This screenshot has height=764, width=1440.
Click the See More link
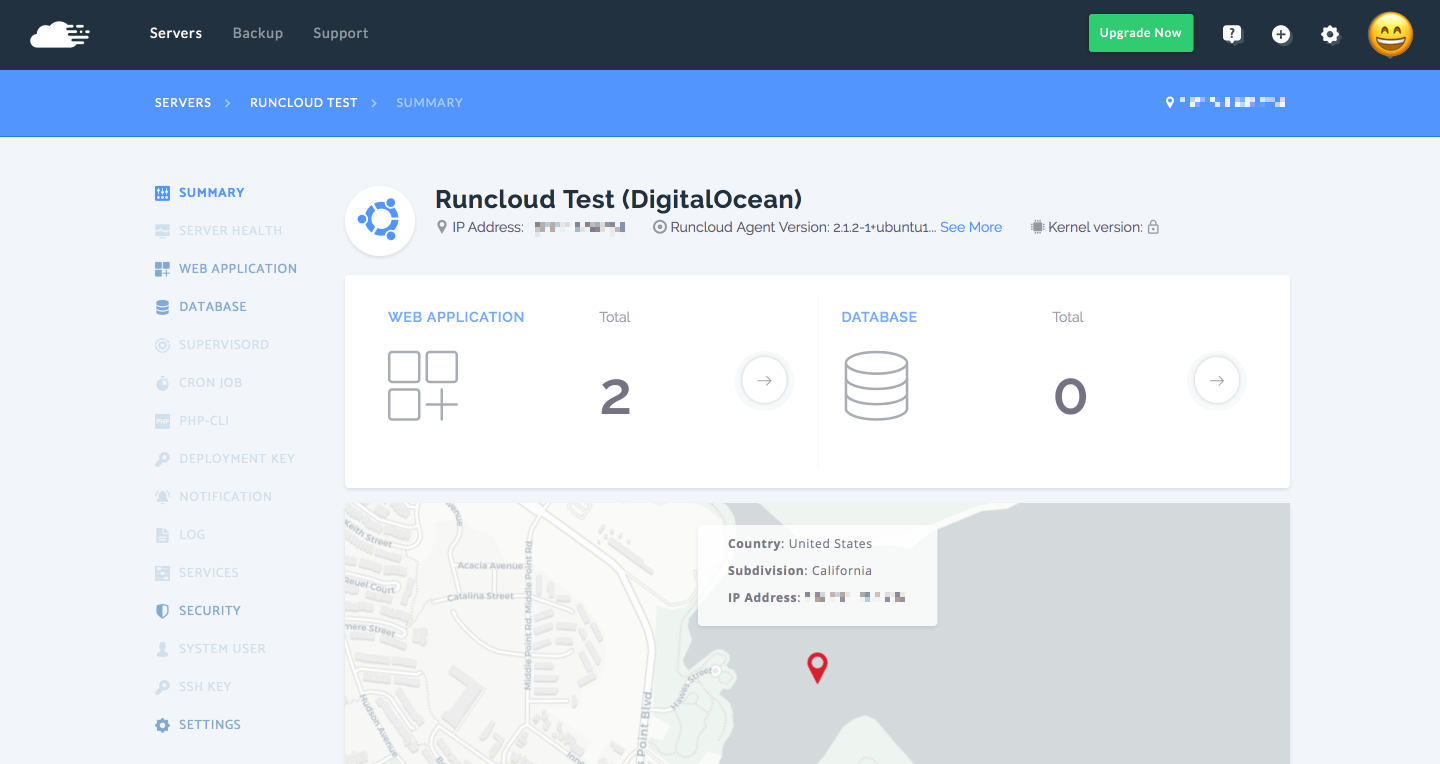coord(971,227)
